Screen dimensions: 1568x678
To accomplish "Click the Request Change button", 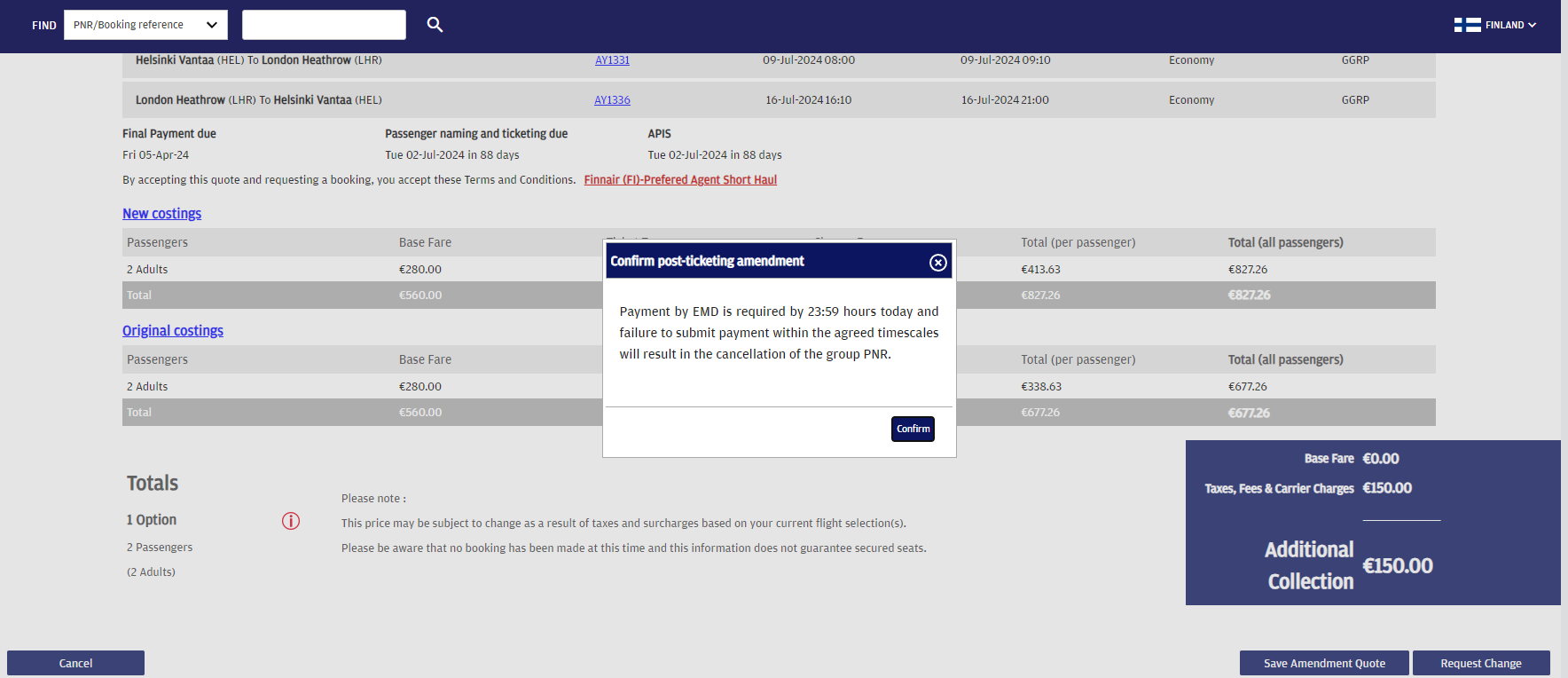I will coord(1480,663).
